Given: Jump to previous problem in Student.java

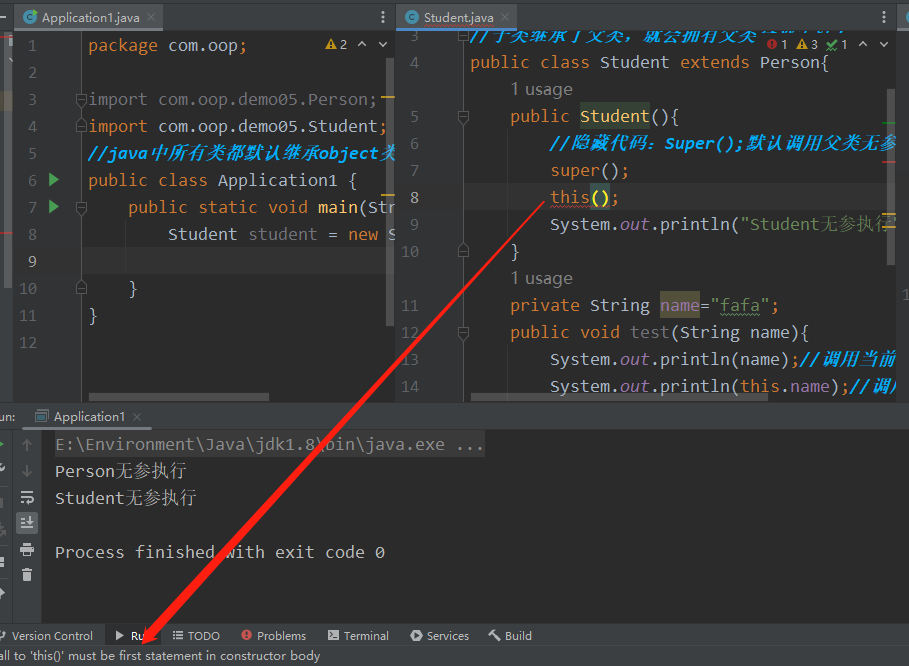Looking at the screenshot, I should (863, 44).
